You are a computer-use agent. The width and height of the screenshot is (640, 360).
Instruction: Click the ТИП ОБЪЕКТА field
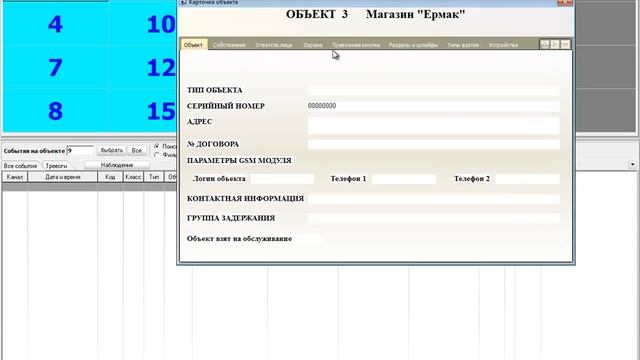click(x=433, y=90)
